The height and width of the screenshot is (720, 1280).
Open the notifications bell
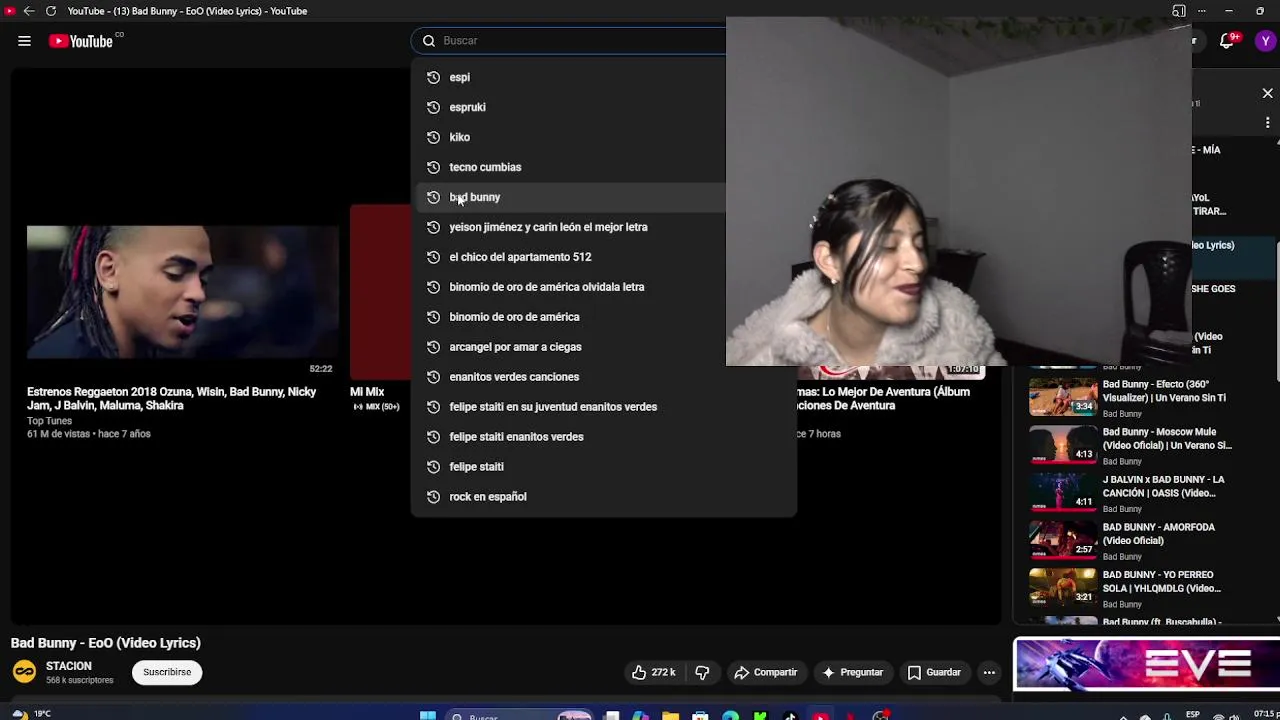(1227, 41)
